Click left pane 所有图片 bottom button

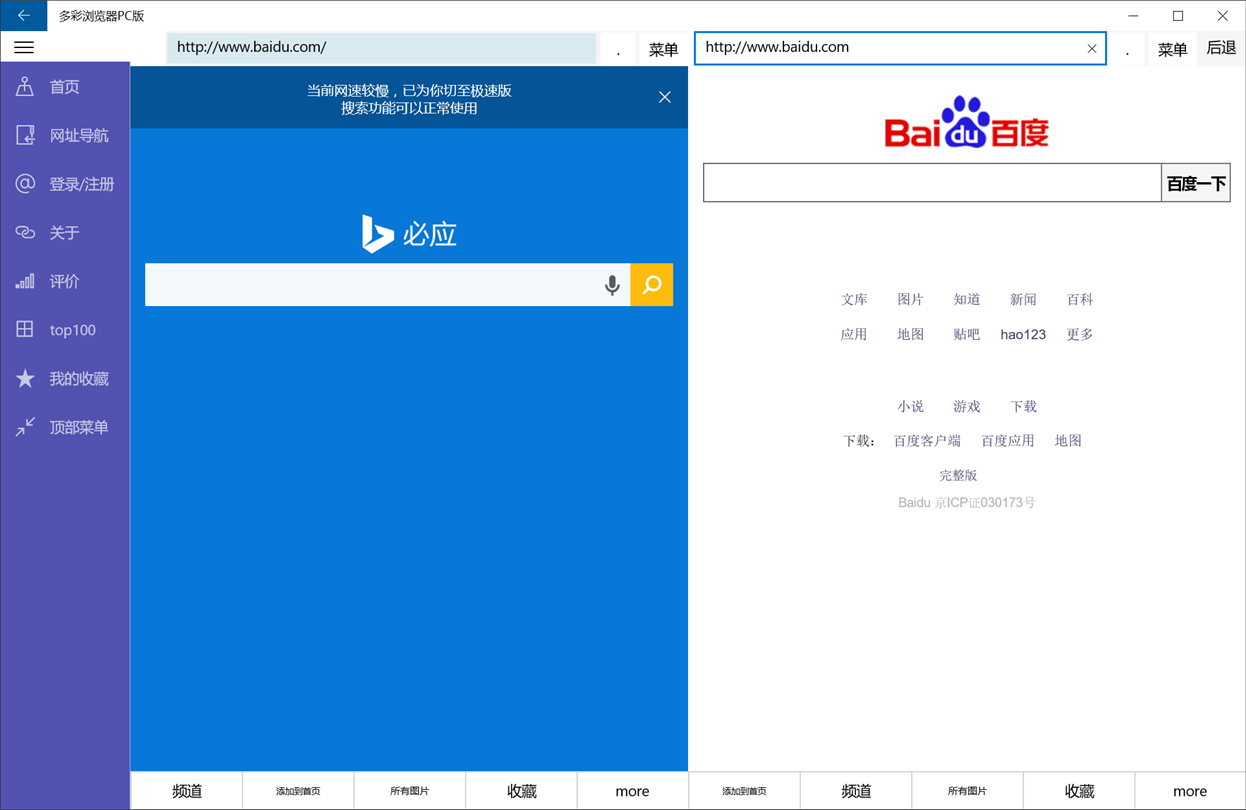[410, 791]
